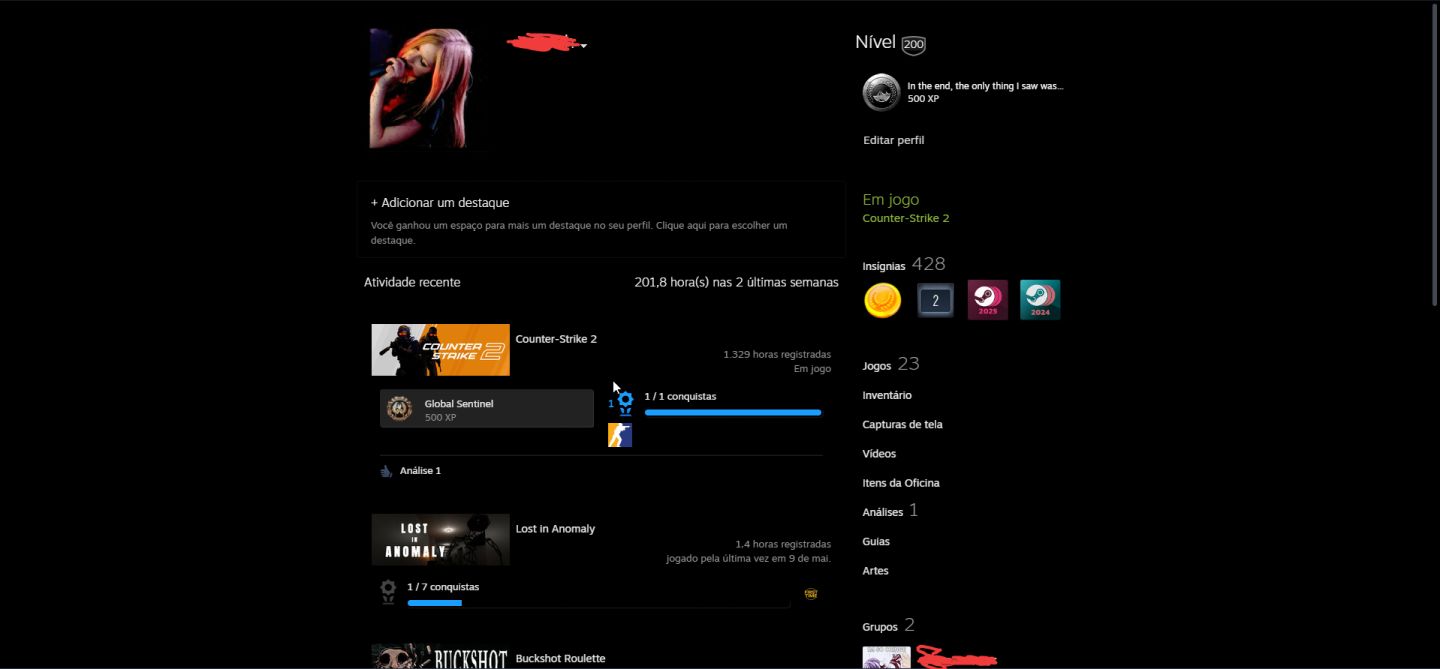This screenshot has width=1440, height=669.
Task: View the Steam 2024 badge
Action: point(1040,300)
